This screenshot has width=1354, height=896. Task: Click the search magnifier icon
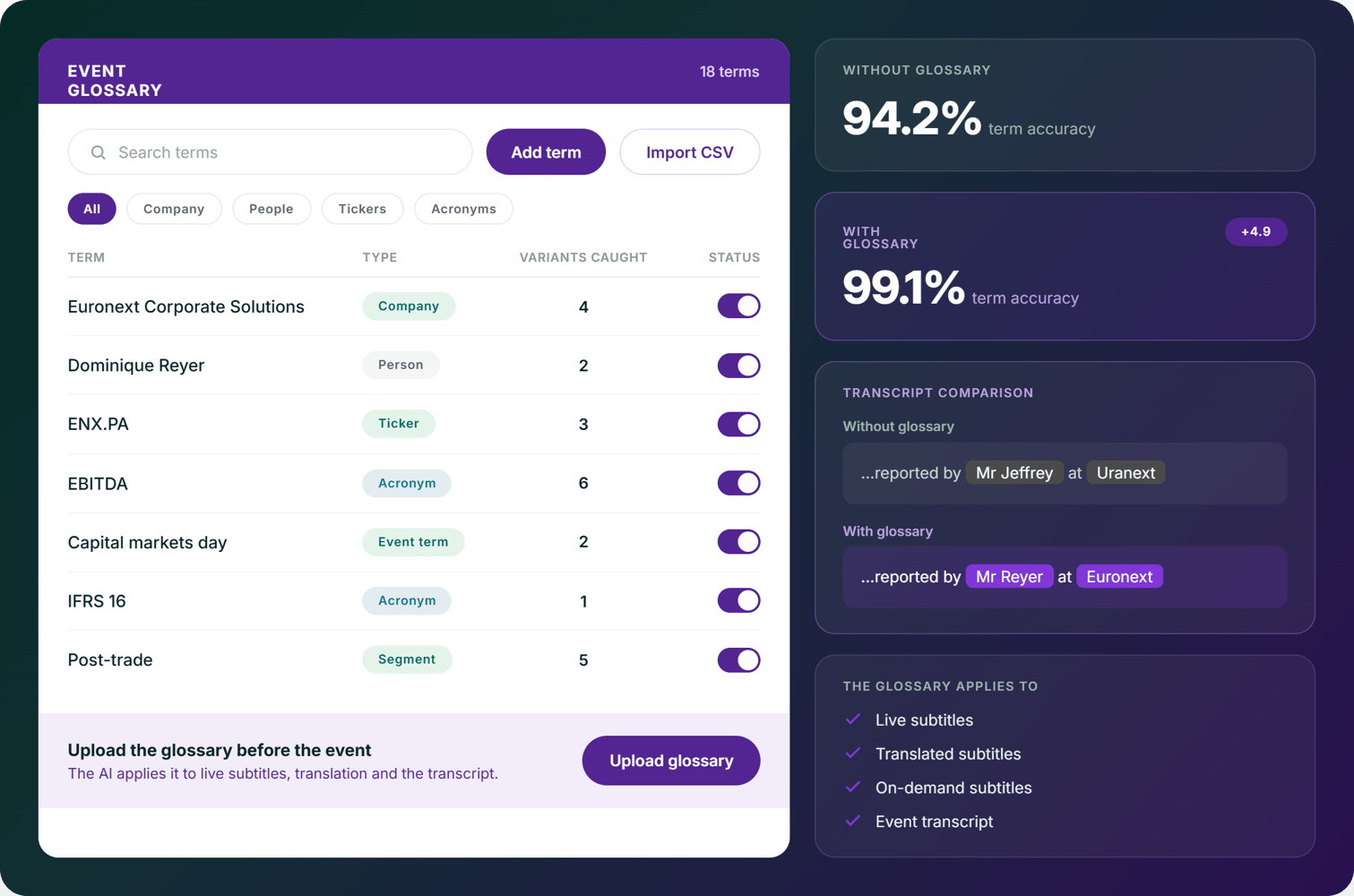(99, 152)
